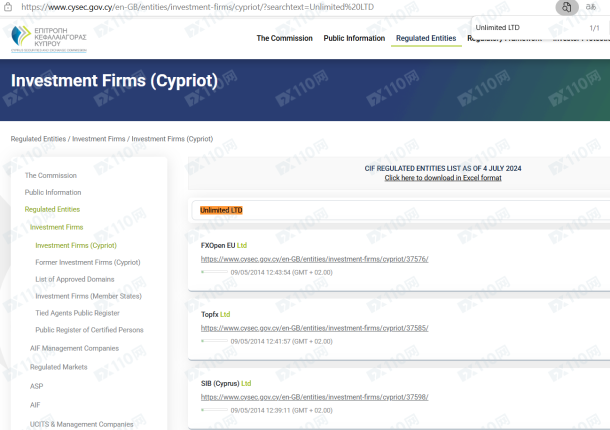
Task: Open List of Approved Domains sidebar item
Action: point(75,279)
